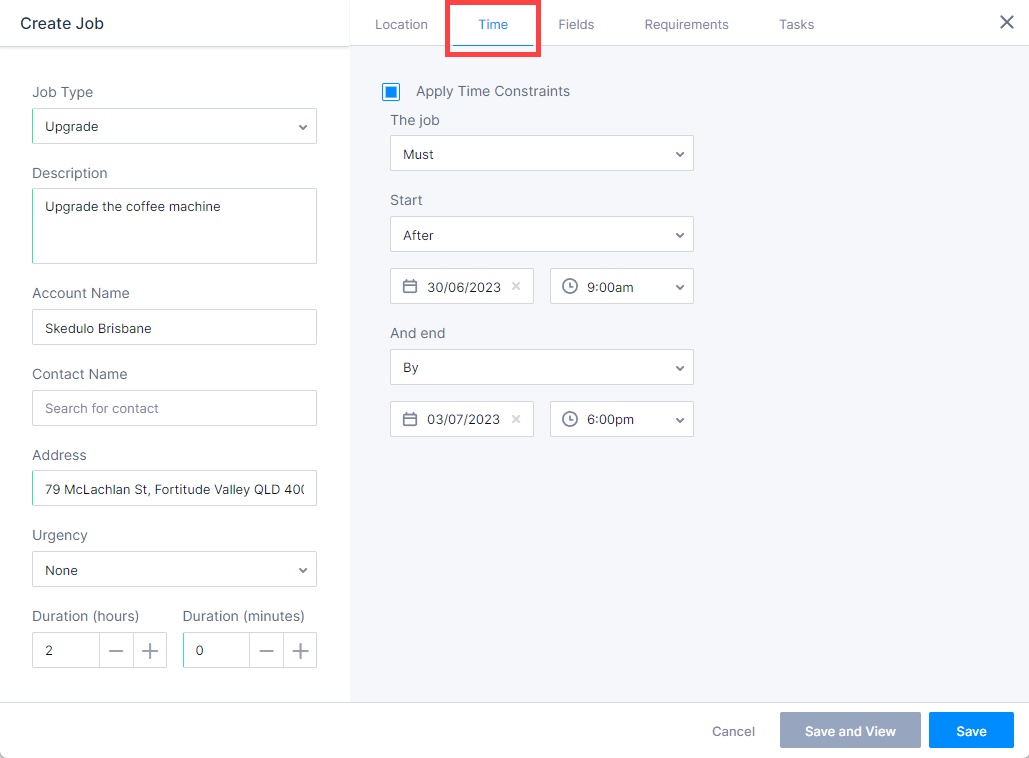Increase Duration minutes with the stepper
The image size is (1029, 758).
(300, 650)
